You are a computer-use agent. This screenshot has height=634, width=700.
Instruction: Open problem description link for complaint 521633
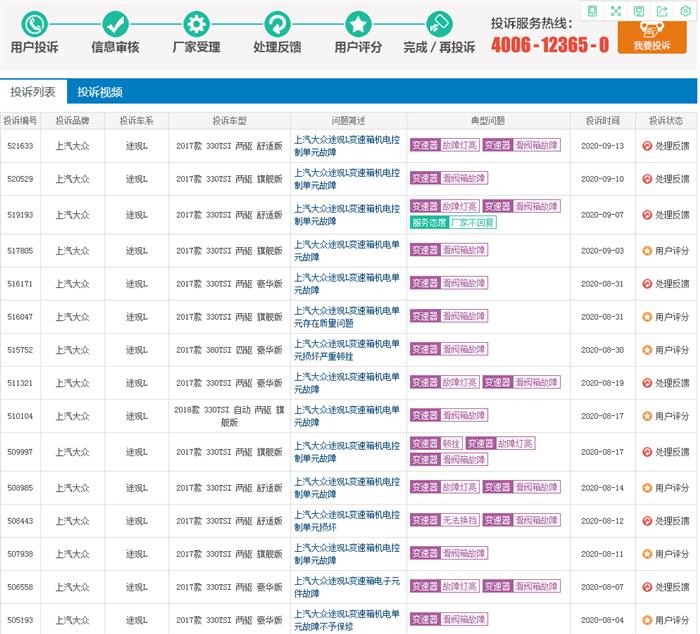click(347, 146)
